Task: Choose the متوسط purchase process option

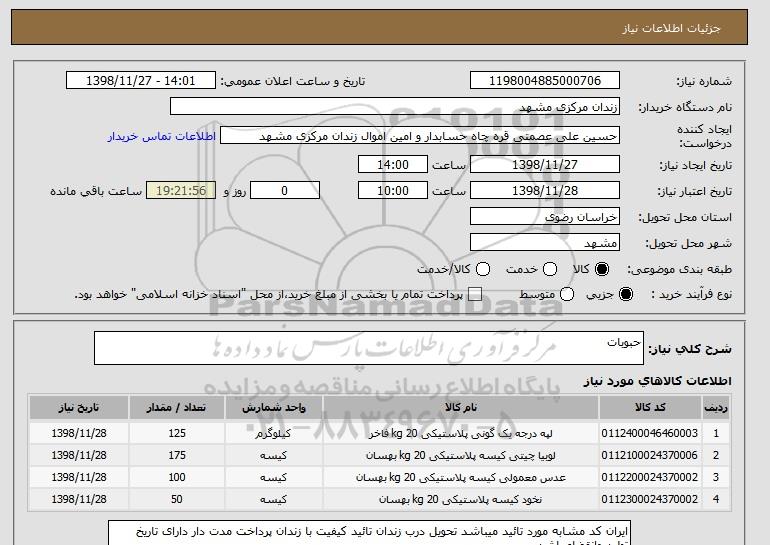Action: (x=567, y=294)
